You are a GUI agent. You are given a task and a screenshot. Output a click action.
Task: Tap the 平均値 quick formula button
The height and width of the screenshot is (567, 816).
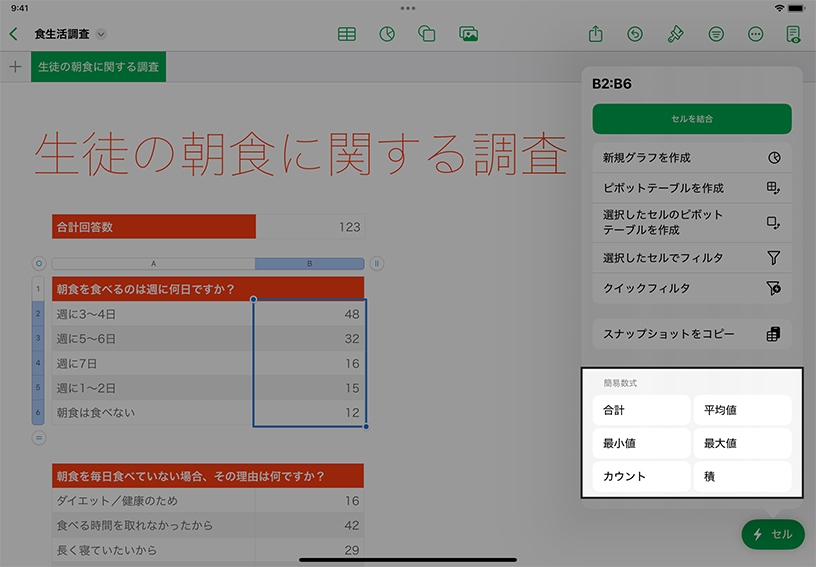[x=742, y=410]
